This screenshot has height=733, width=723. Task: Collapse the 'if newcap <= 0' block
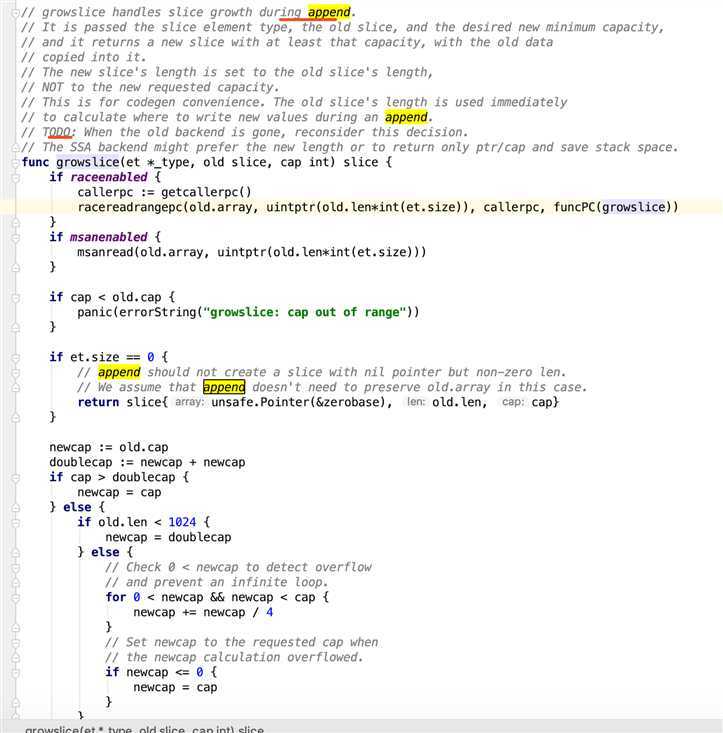click(15, 673)
